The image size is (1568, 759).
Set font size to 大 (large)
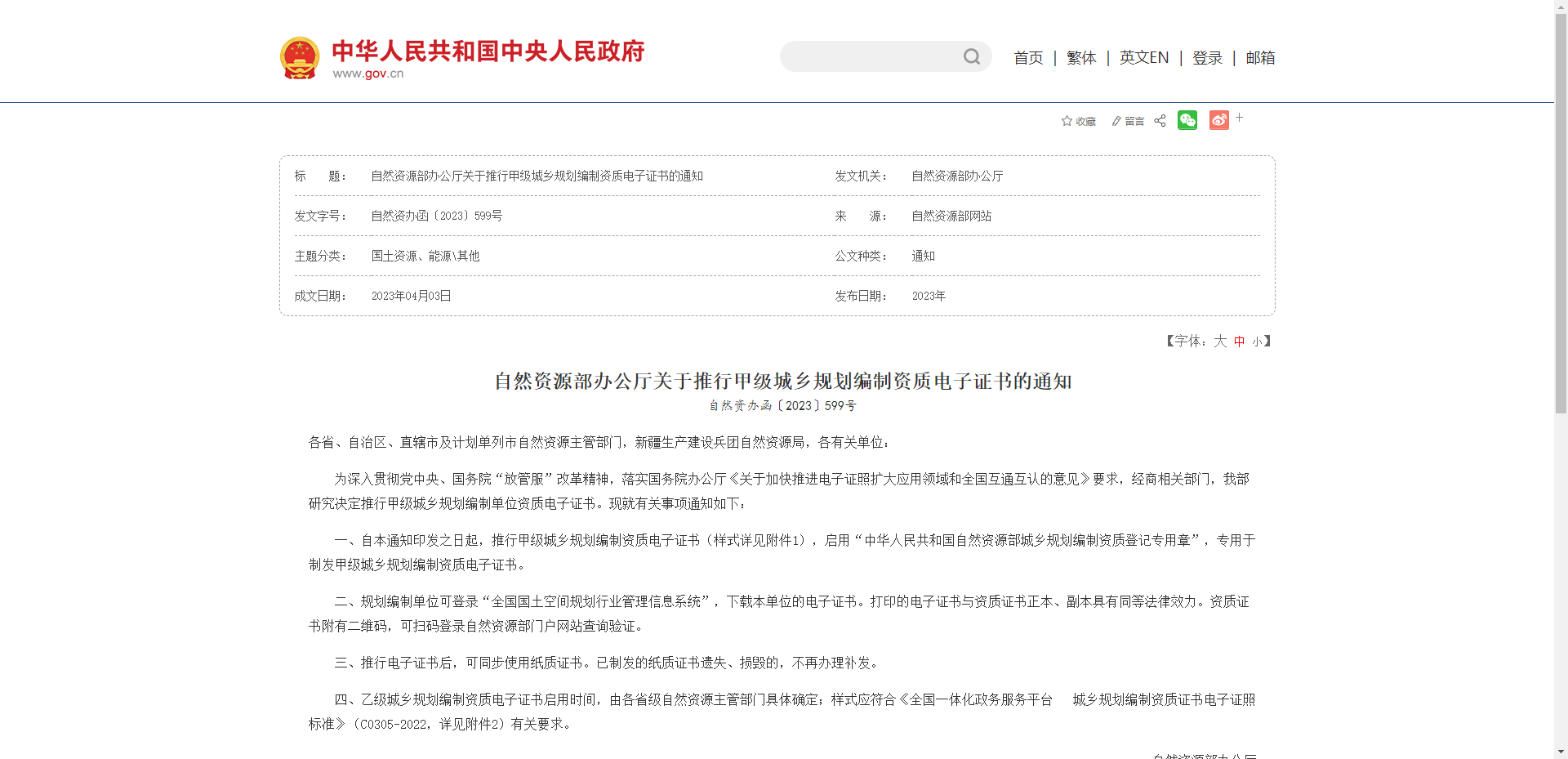[x=1221, y=342]
